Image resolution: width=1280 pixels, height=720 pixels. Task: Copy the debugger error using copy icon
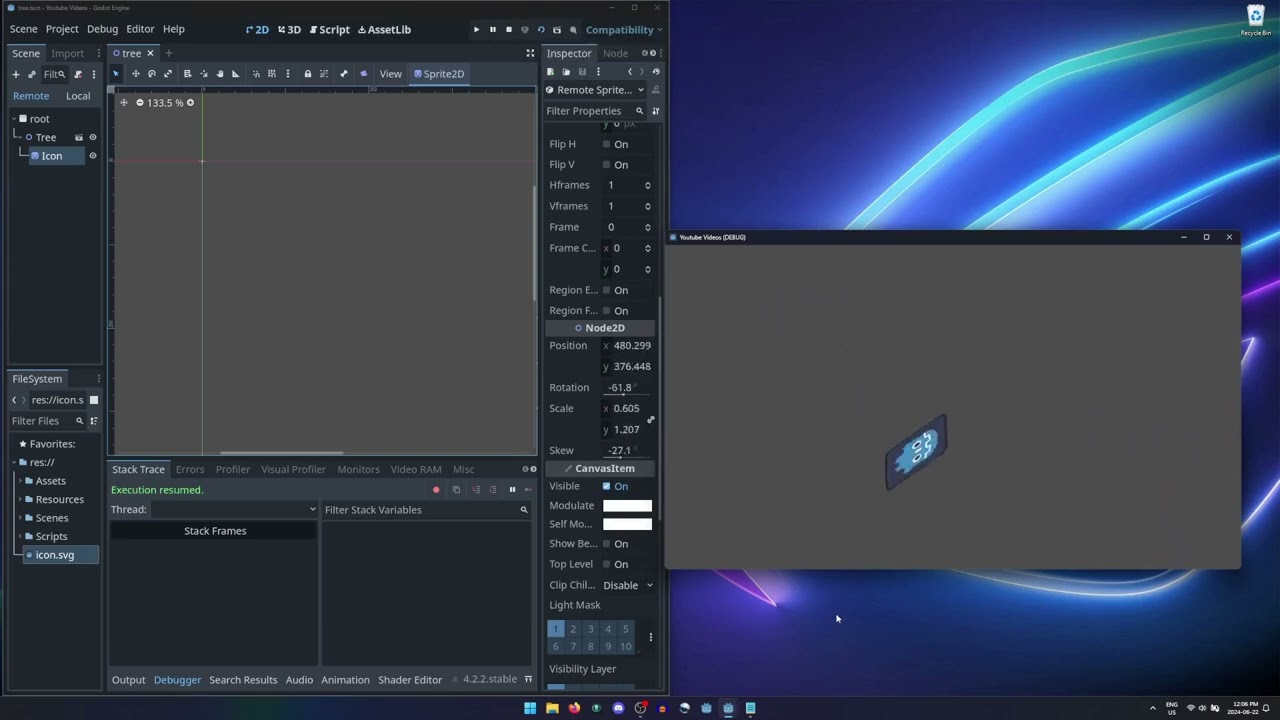[x=456, y=490]
